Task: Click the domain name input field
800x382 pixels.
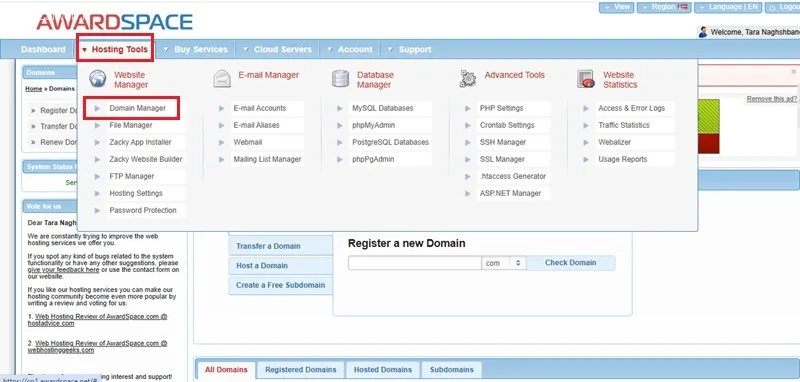Action: [415, 263]
